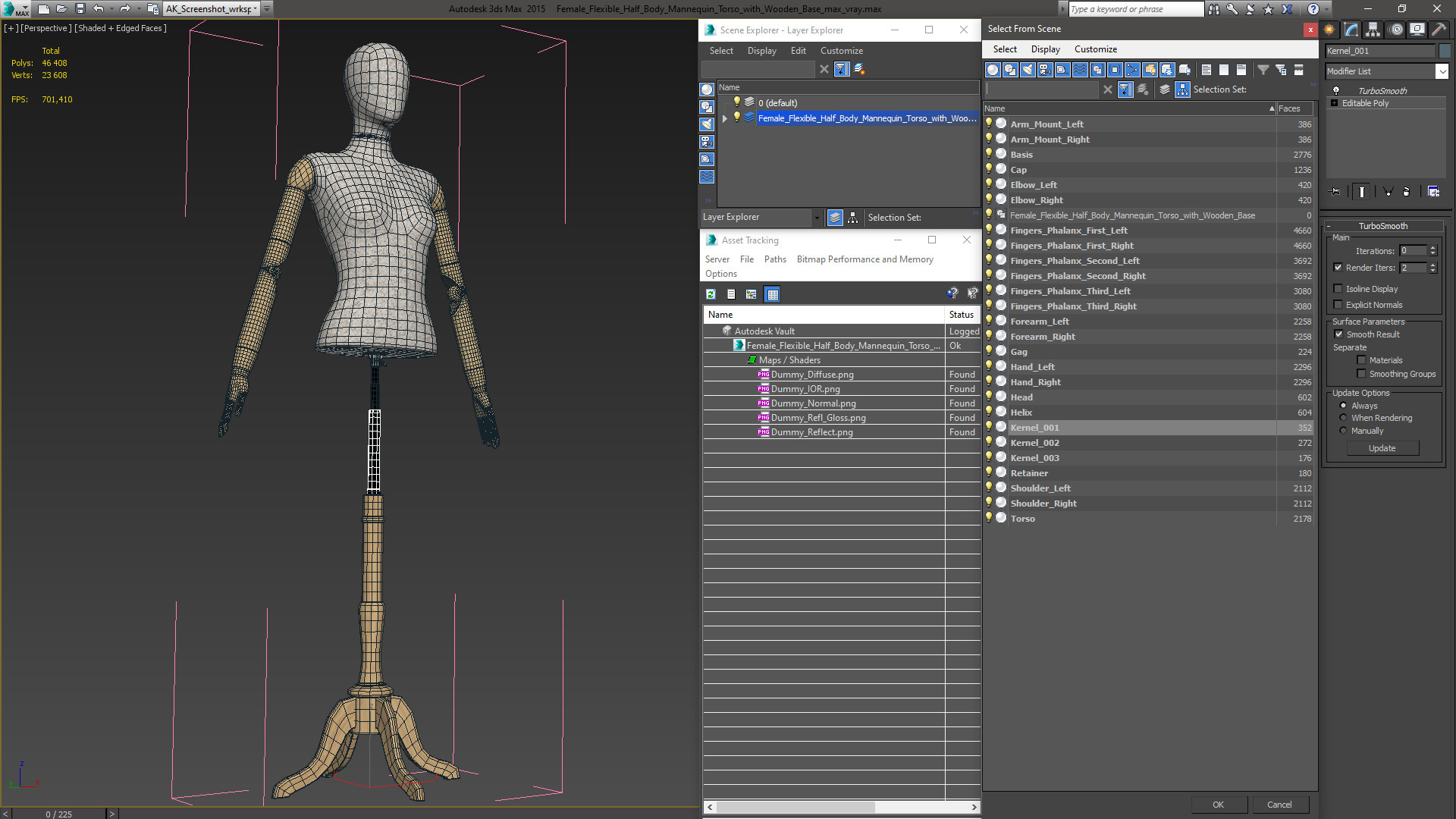Click the TurboSmooth modifier in stack
The height and width of the screenshot is (819, 1456).
[x=1382, y=90]
